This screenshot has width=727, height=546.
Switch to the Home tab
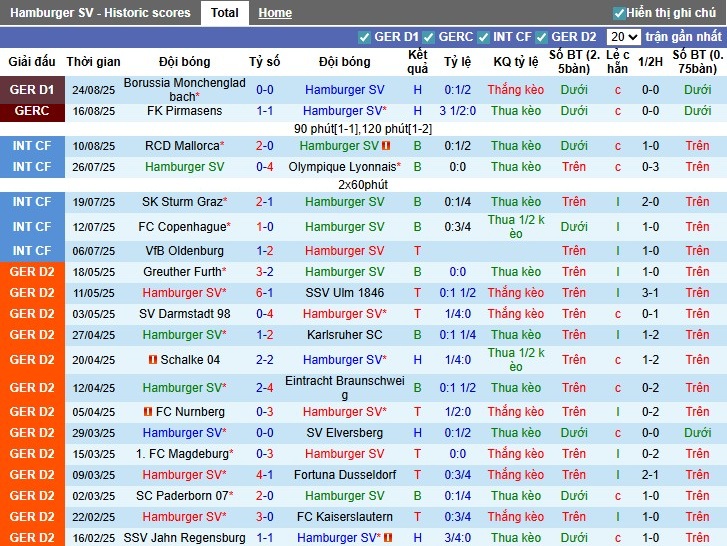click(x=275, y=13)
